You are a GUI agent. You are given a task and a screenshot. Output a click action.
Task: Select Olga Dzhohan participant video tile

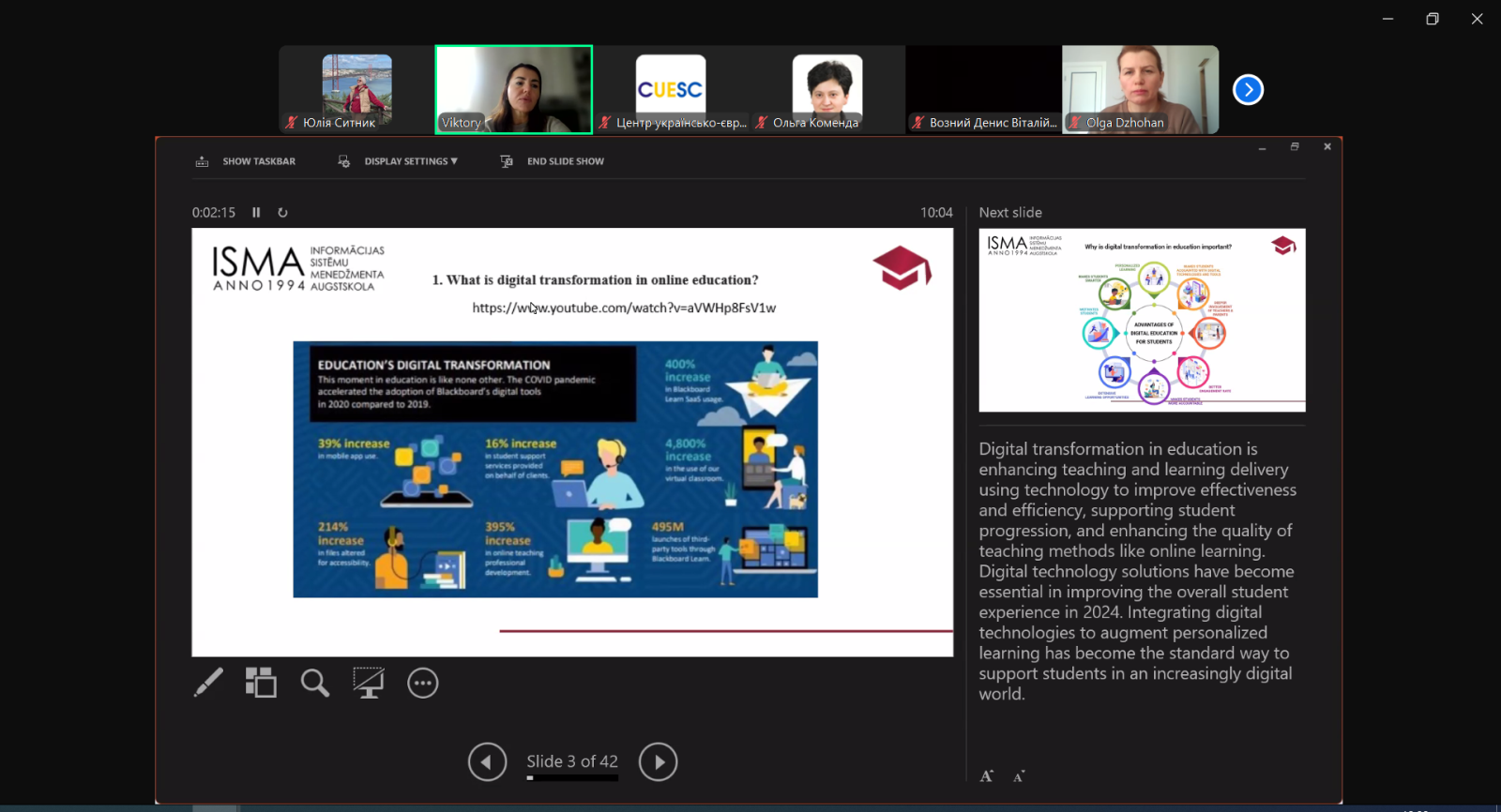(1141, 90)
